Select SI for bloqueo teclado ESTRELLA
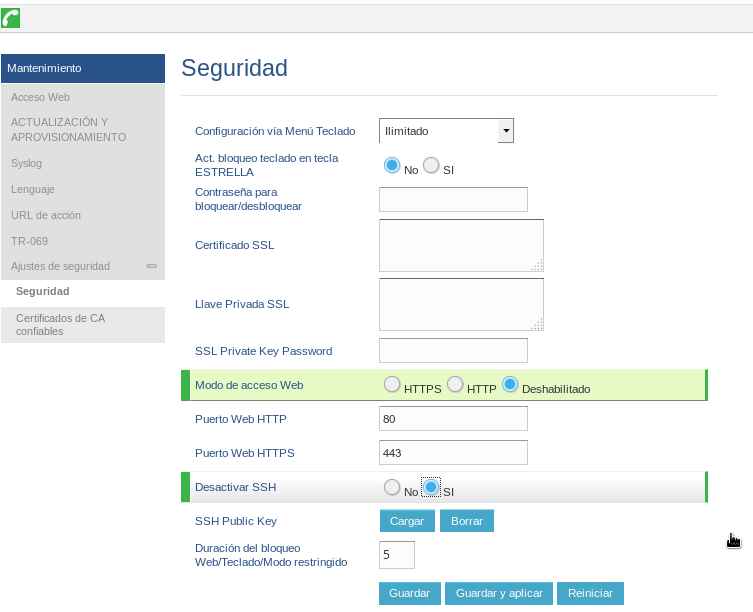753x612 pixels. (x=431, y=166)
